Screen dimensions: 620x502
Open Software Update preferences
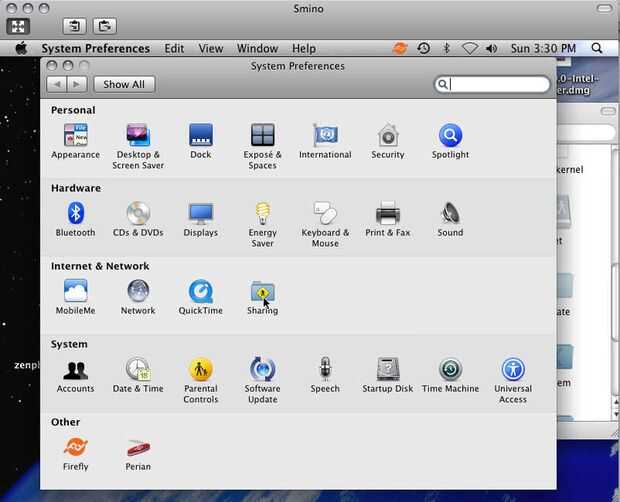coord(262,380)
